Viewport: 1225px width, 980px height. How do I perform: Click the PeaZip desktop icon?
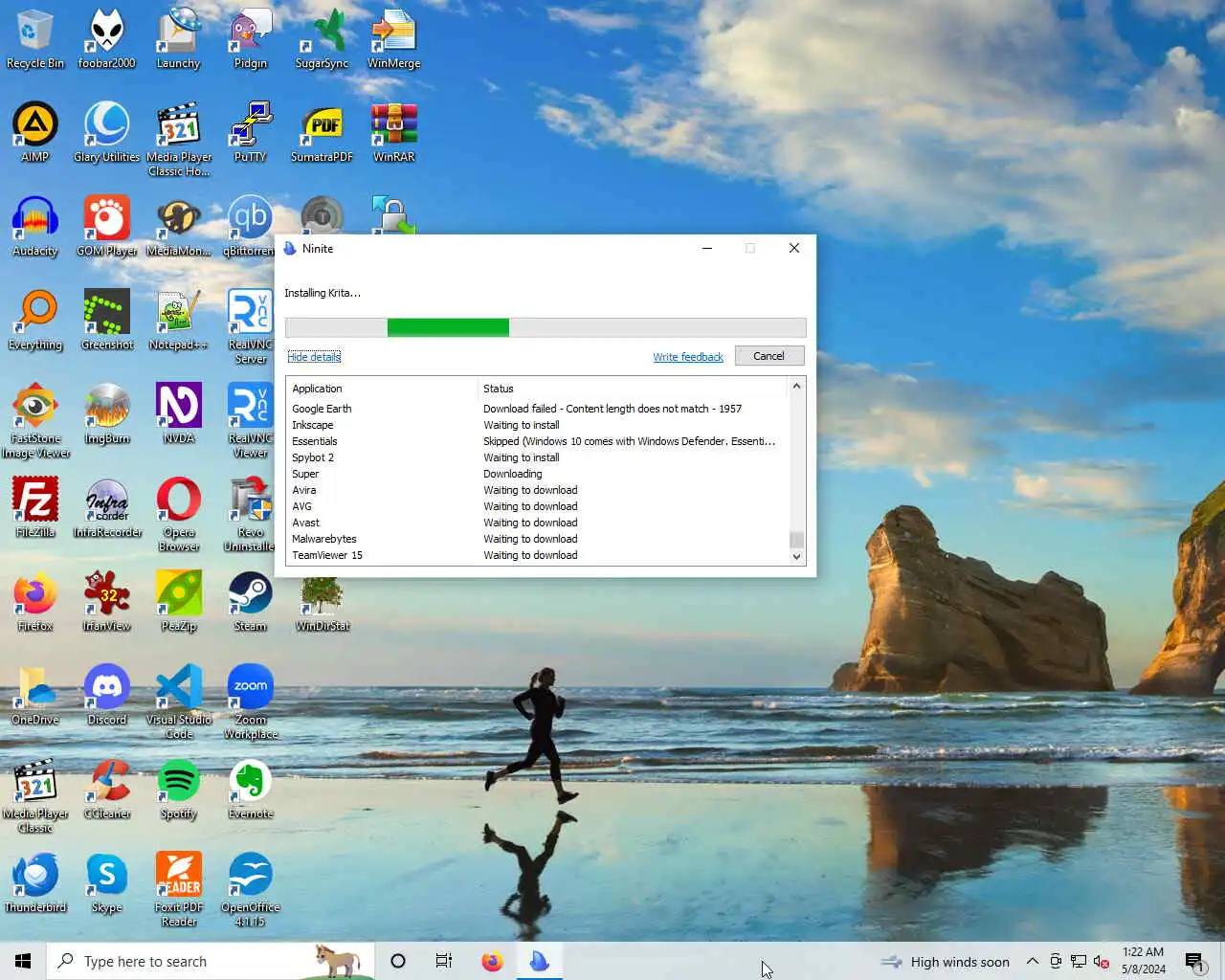point(178,601)
